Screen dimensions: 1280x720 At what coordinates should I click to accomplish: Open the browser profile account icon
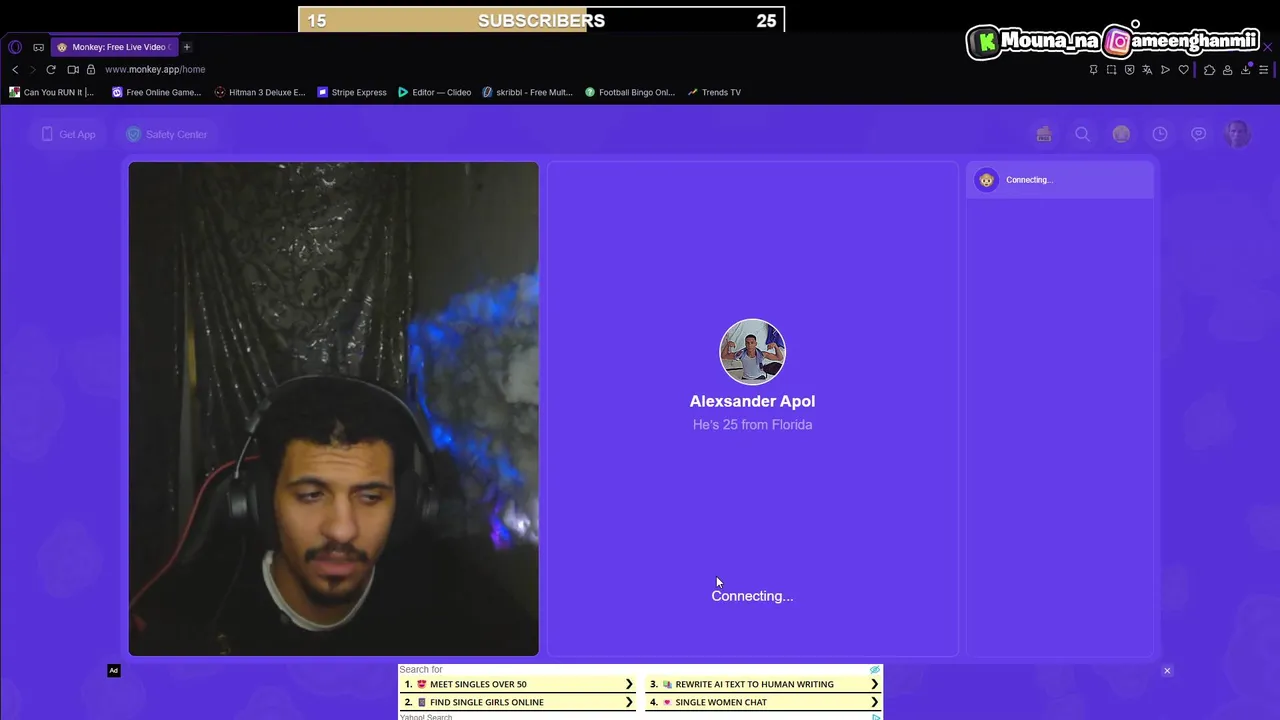1227,70
